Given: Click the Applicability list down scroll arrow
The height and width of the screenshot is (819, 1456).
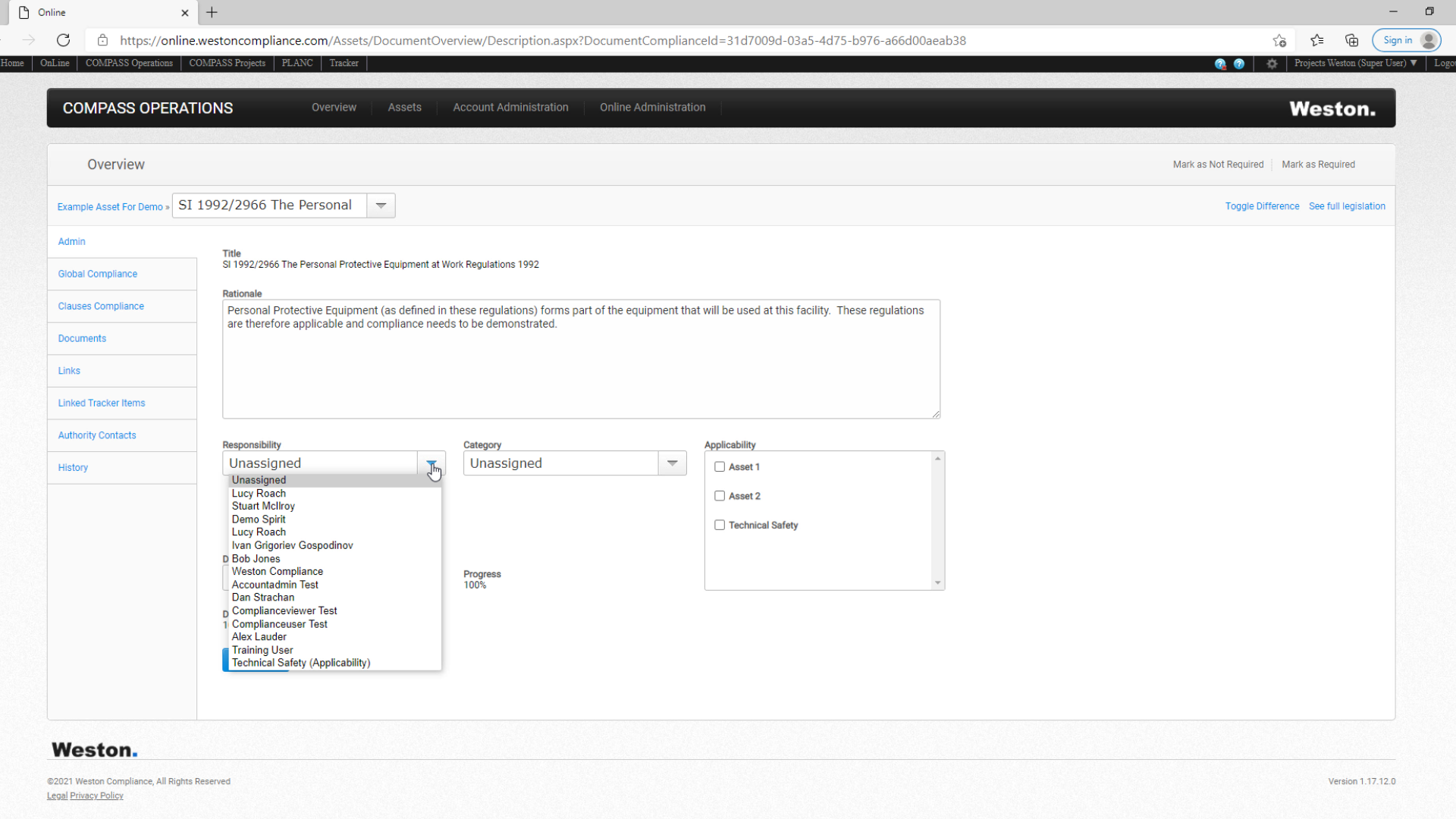Looking at the screenshot, I should (x=938, y=583).
